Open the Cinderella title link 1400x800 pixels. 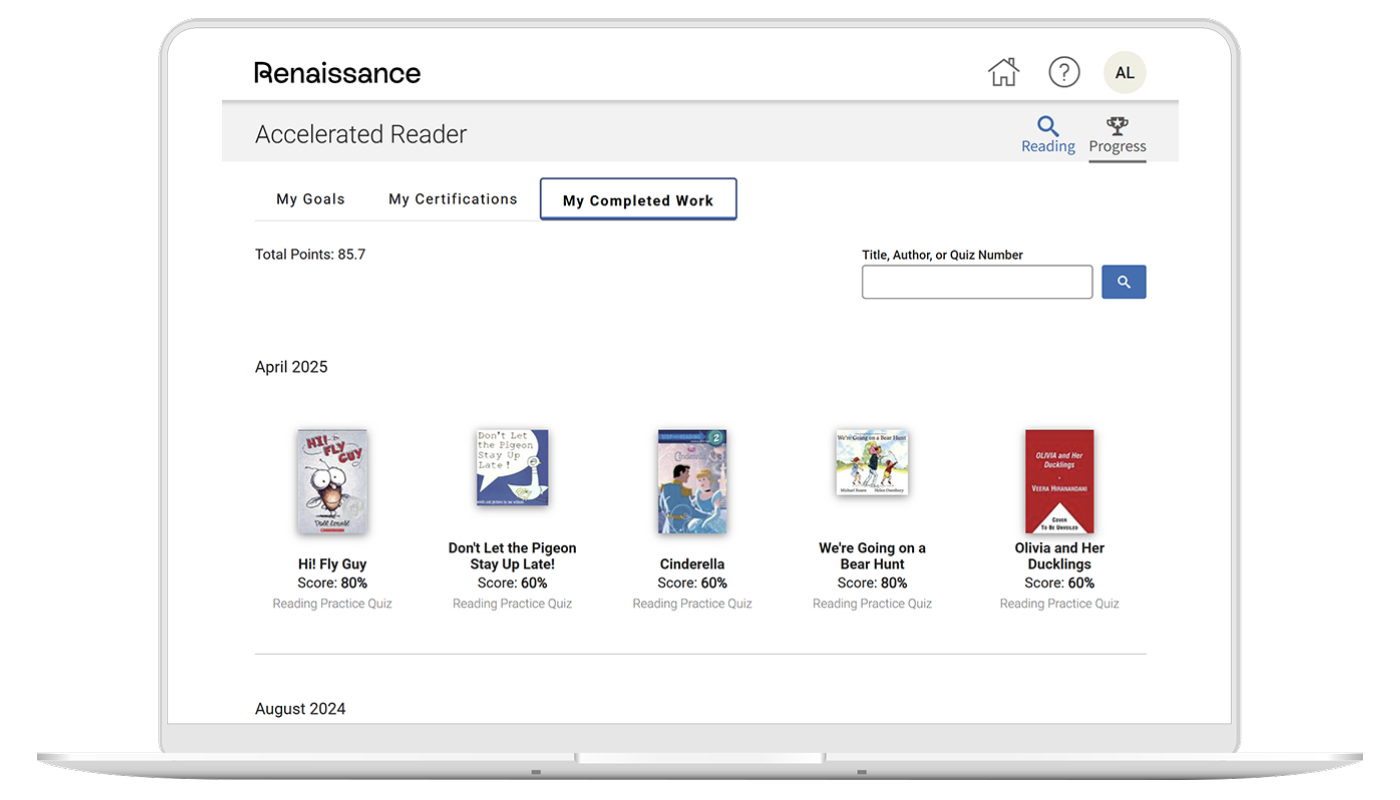tap(692, 564)
